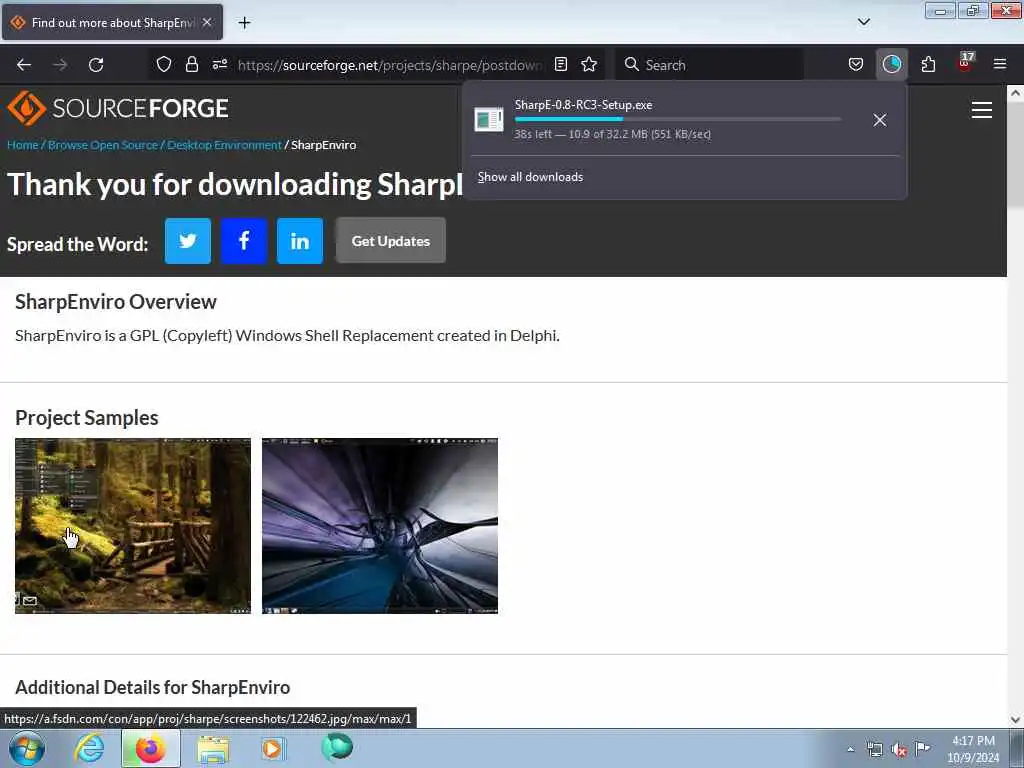Click the sourceforge.net URL address field
1024x768 pixels.
389,65
